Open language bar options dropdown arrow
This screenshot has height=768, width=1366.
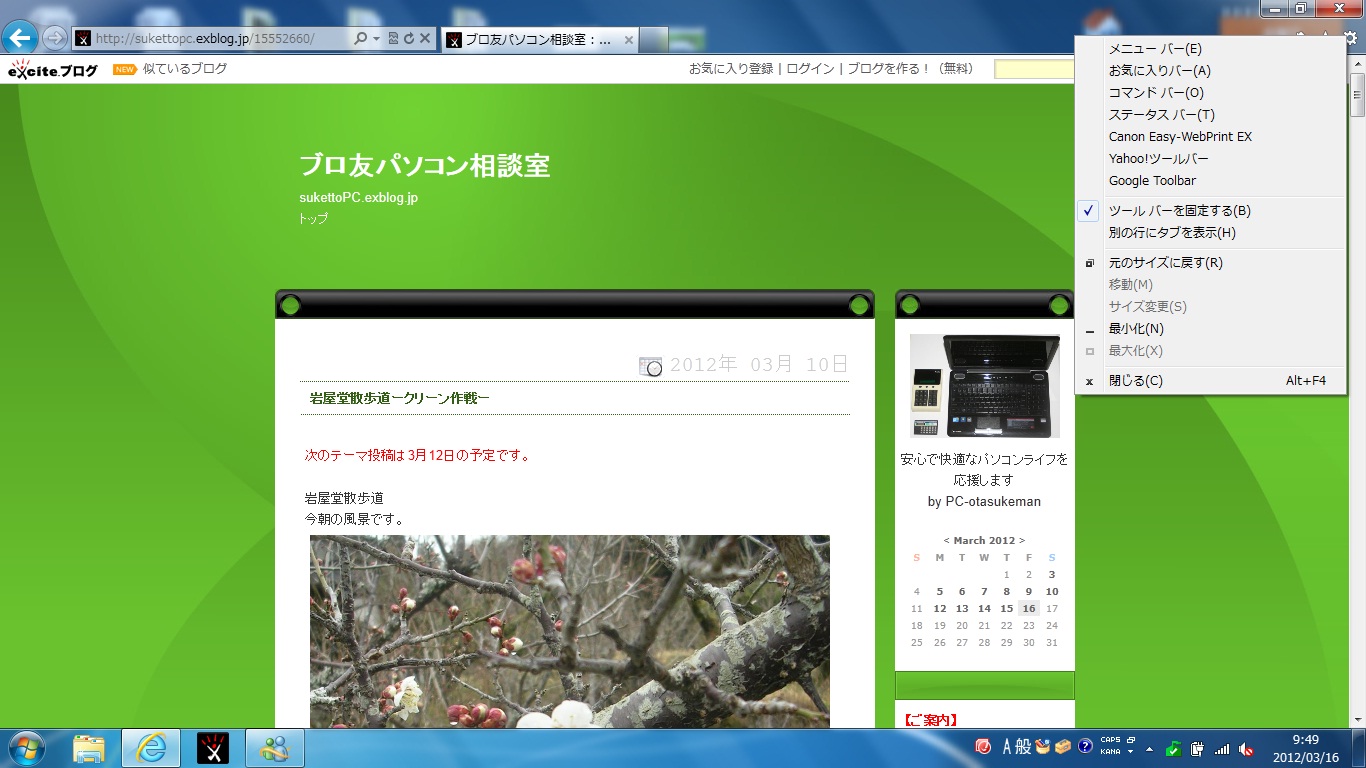[1130, 751]
